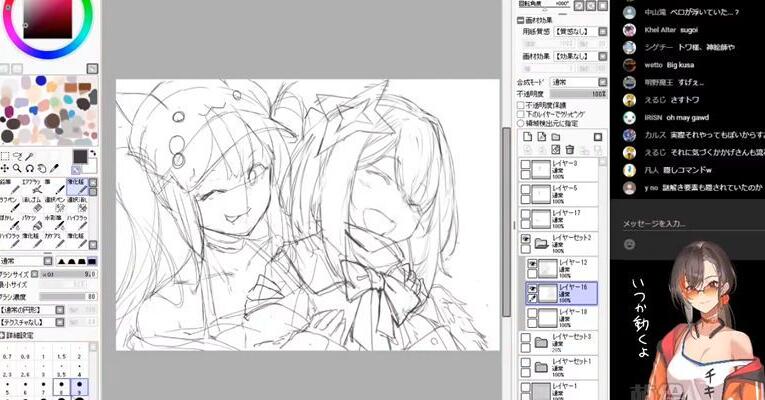The image size is (765, 400).
Task: Select the 領域検出元に指定 radio option
Action: click(521, 123)
